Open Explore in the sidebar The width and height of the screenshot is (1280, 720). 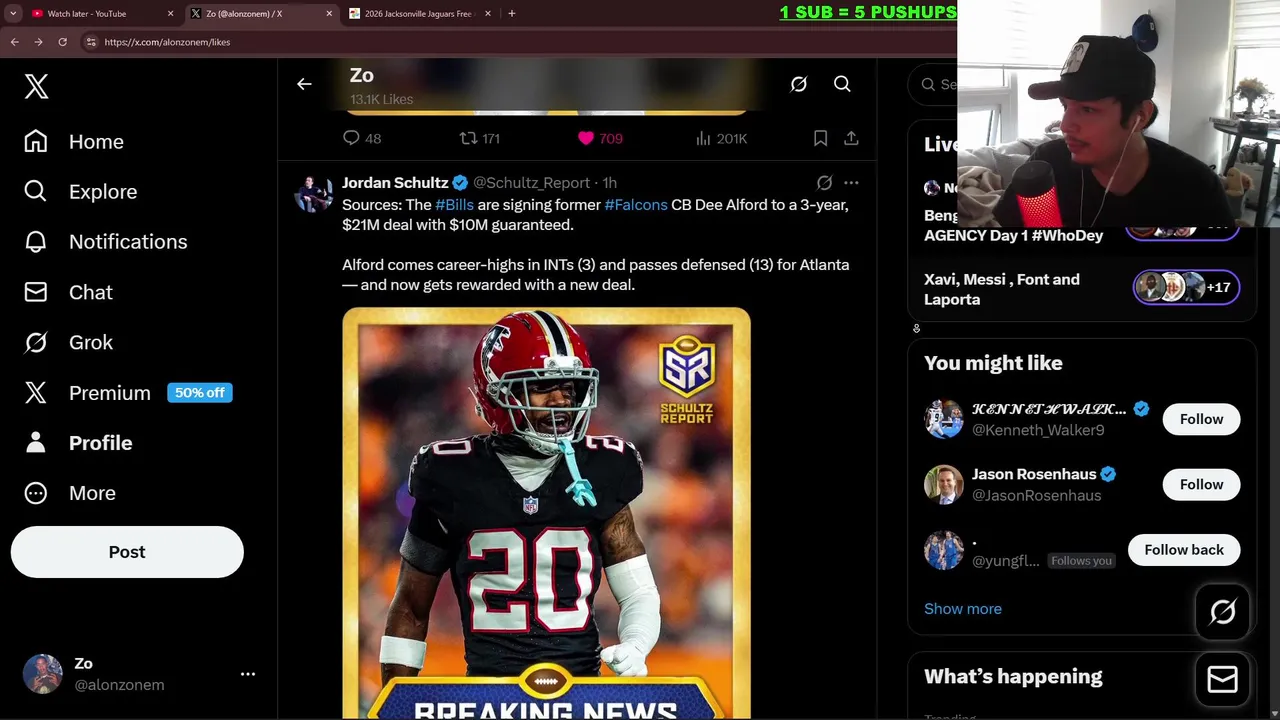tap(80, 192)
